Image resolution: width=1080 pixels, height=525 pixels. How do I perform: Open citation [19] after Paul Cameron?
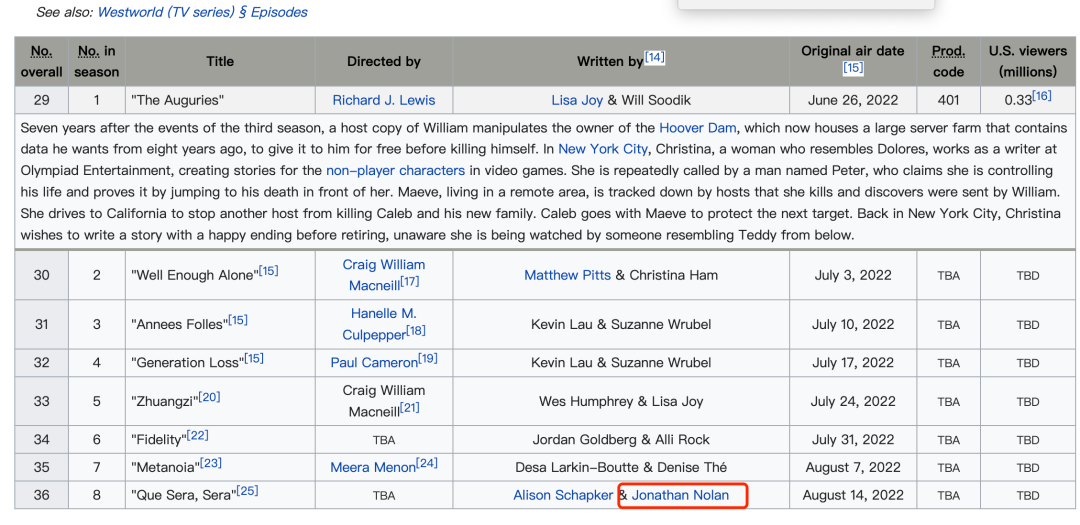pos(428,359)
